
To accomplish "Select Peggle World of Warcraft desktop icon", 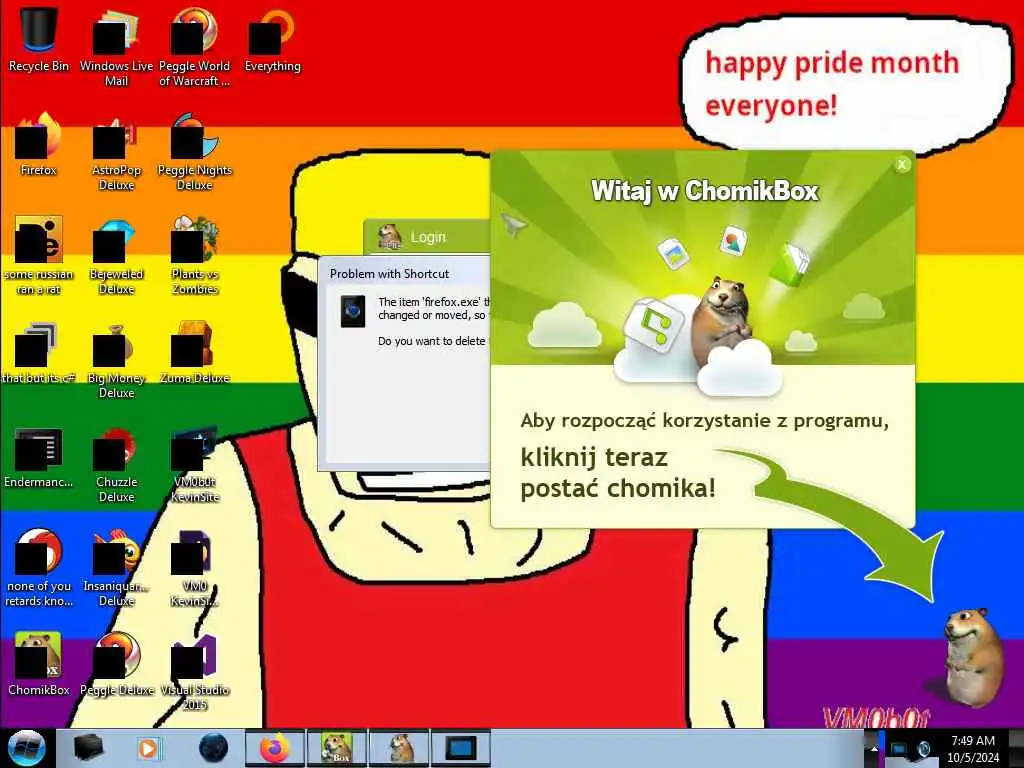I will (x=194, y=47).
